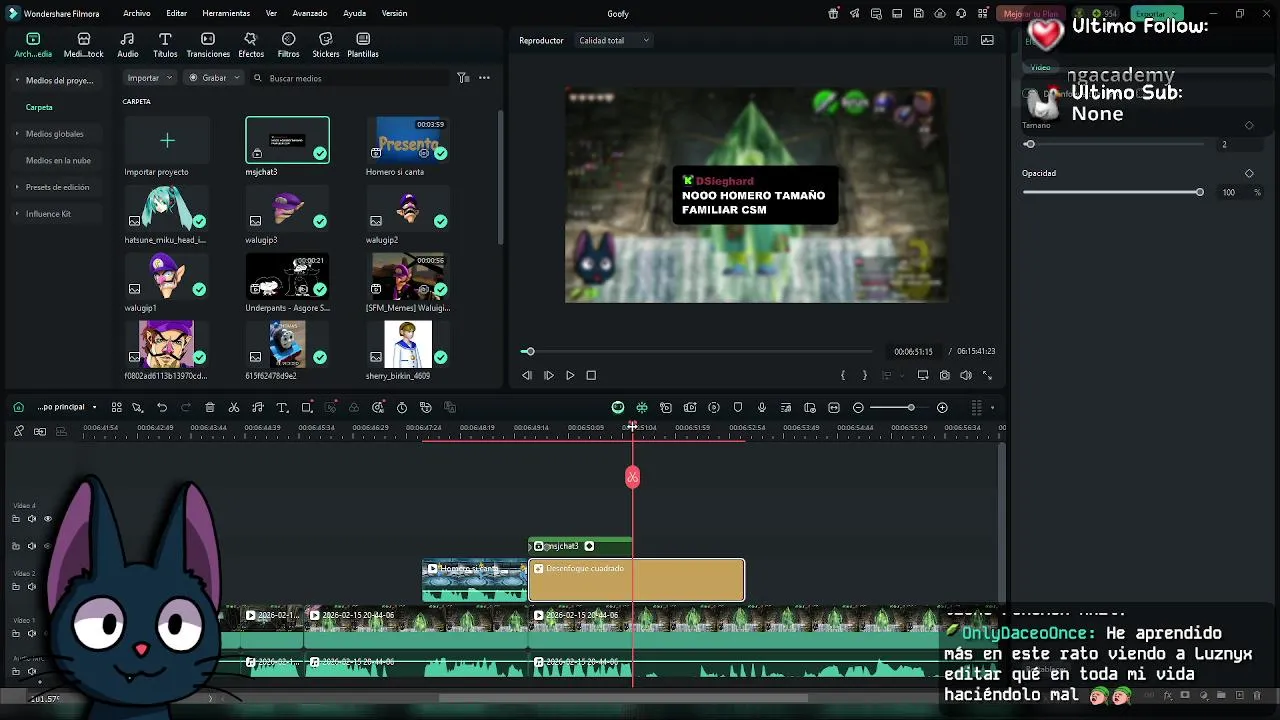This screenshot has width=1280, height=720.
Task: Set the mark out point bracket
Action: [865, 376]
